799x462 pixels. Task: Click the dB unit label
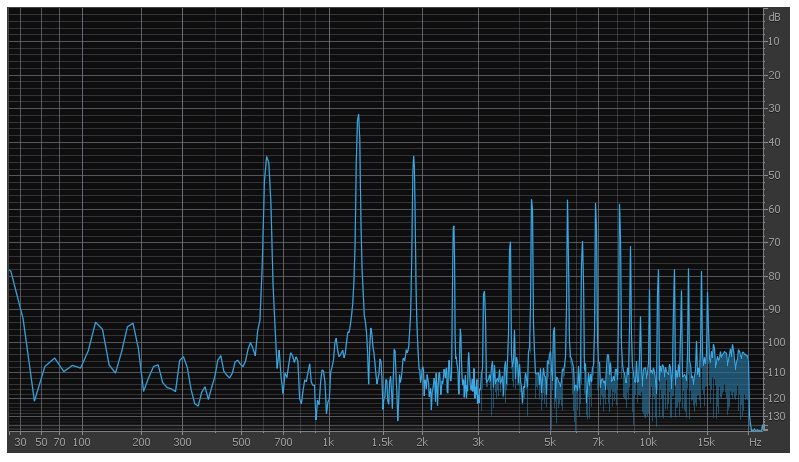pyautogui.click(x=774, y=17)
